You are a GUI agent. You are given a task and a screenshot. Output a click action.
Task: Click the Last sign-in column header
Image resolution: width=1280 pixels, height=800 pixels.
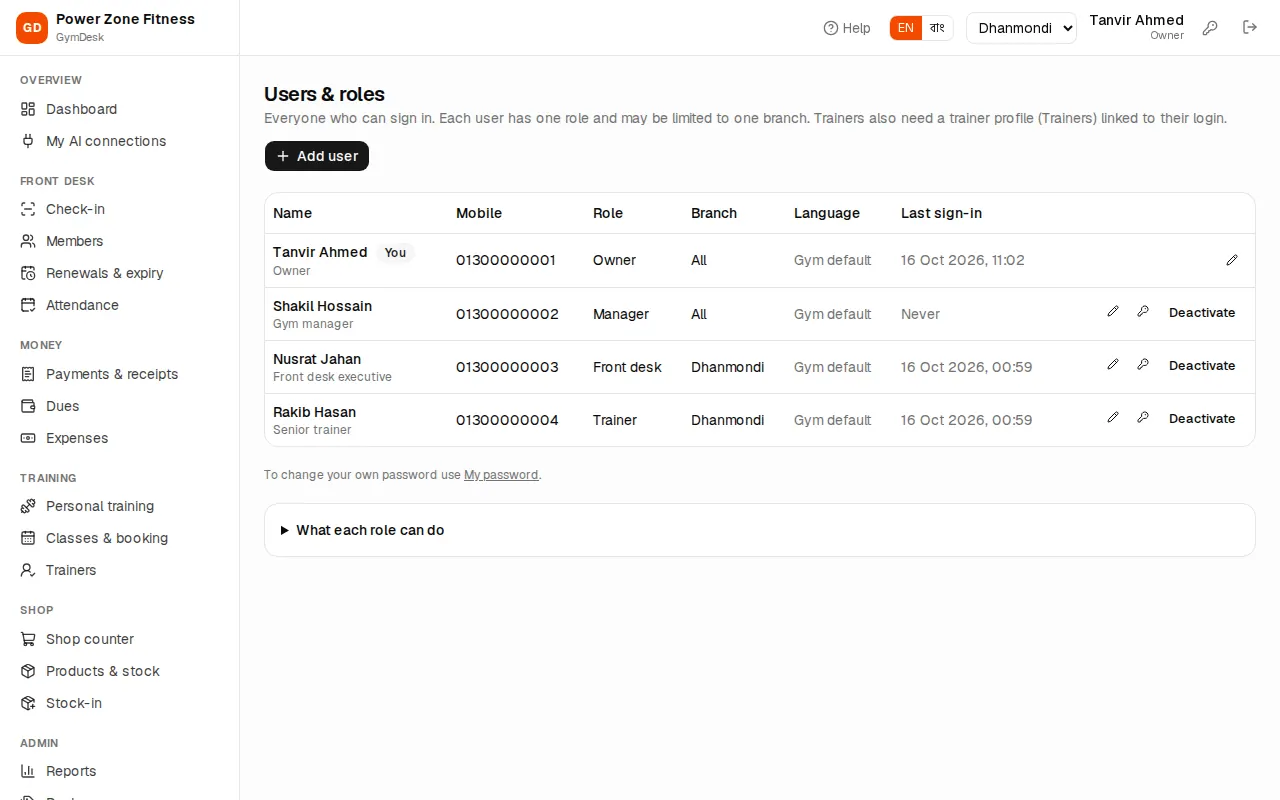coord(941,213)
